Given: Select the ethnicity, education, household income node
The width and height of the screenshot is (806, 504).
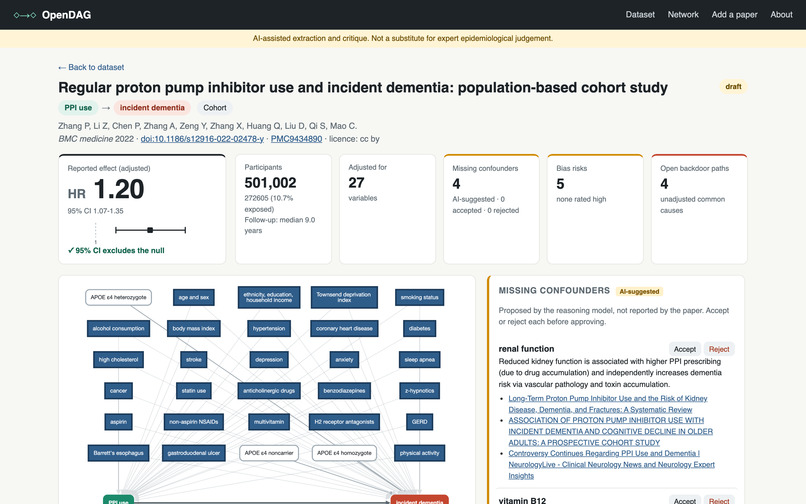Looking at the screenshot, I should tap(269, 297).
